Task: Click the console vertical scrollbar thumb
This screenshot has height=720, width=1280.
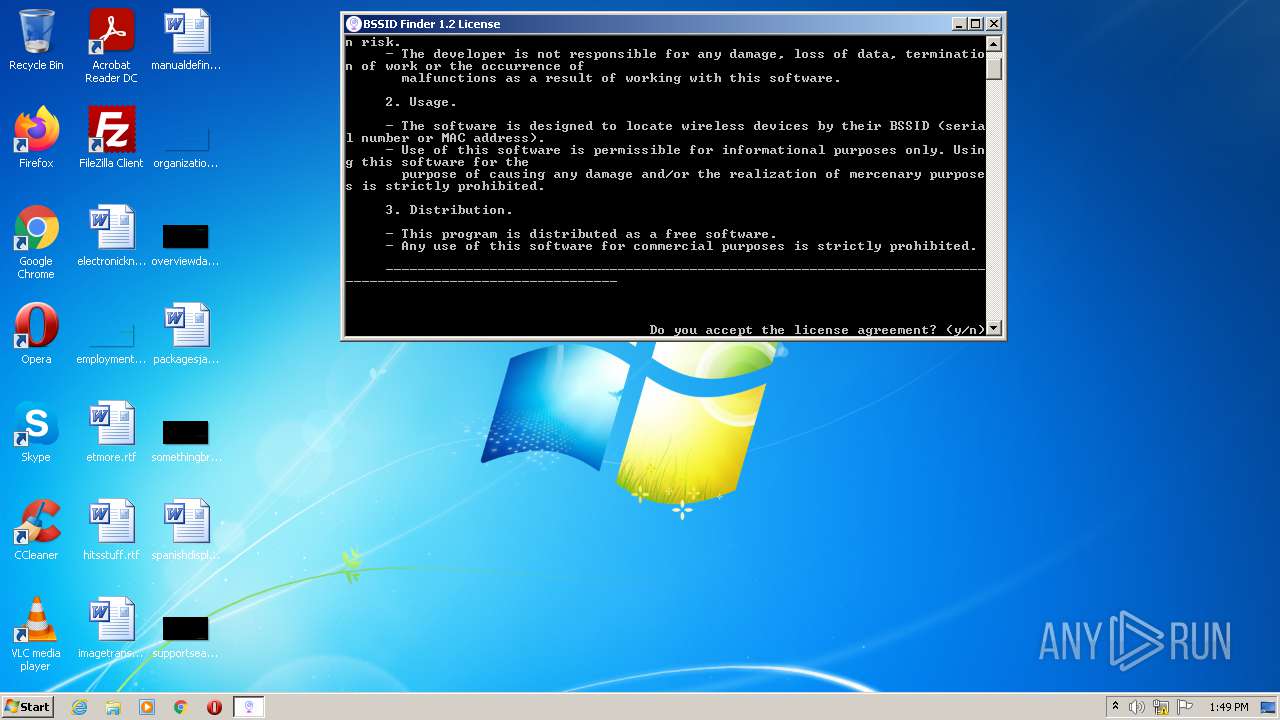Action: (x=993, y=67)
